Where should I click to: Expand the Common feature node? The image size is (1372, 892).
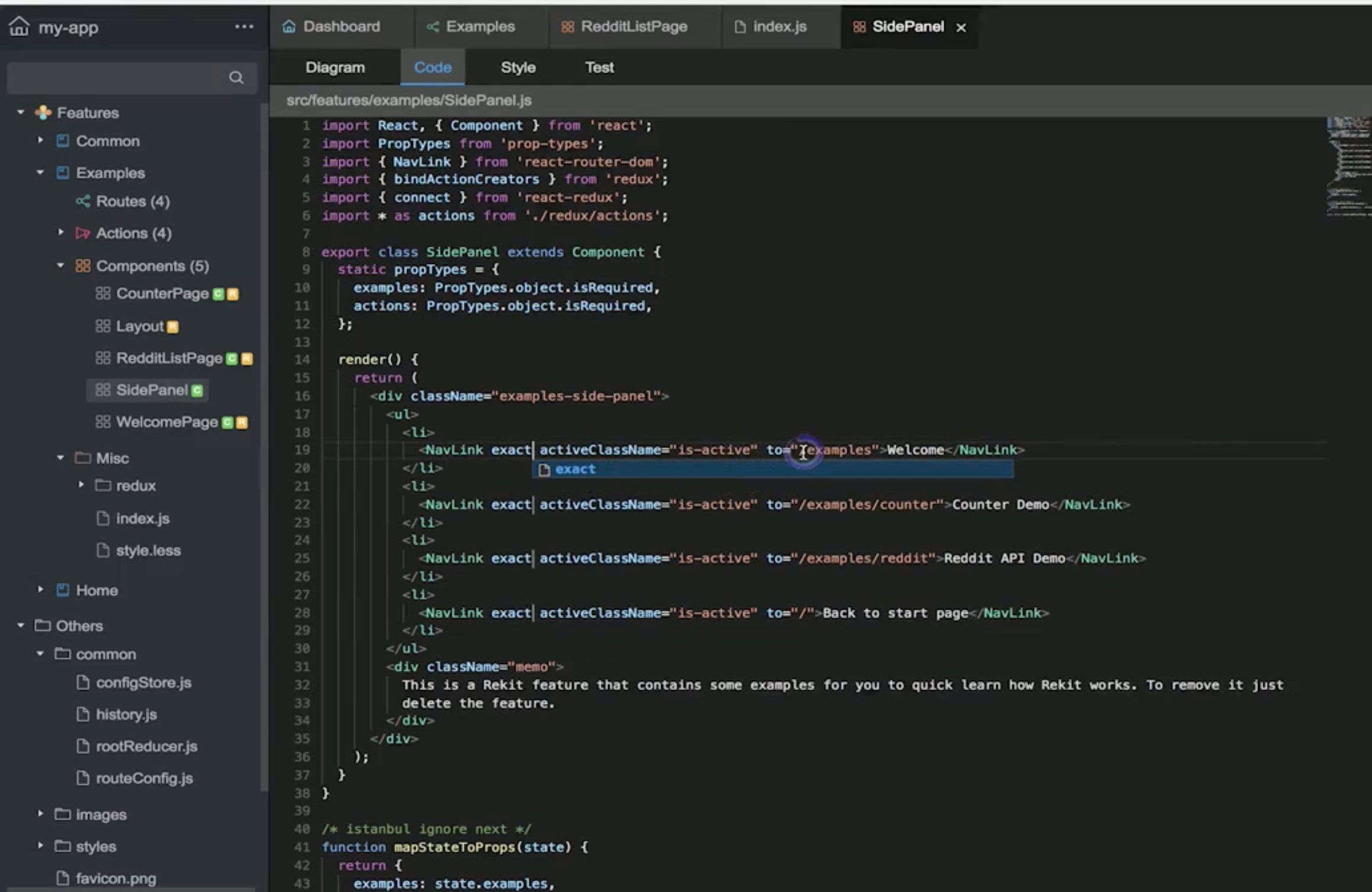click(40, 141)
